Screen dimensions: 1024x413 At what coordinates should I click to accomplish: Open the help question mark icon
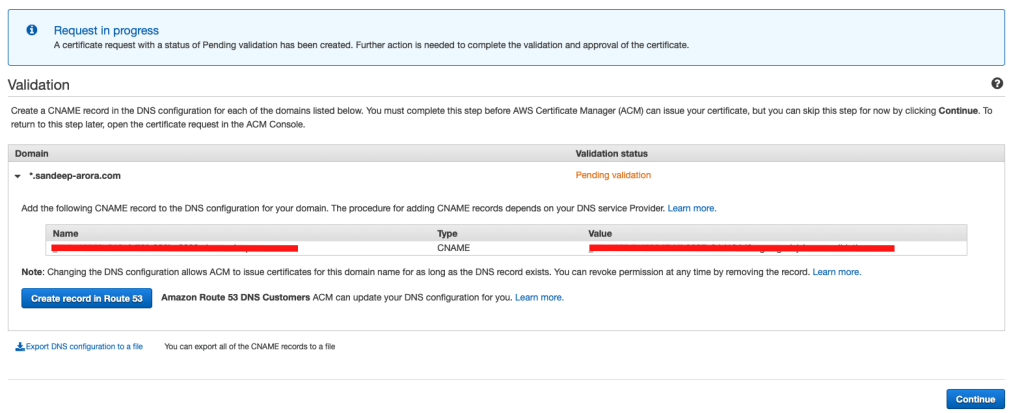(996, 84)
